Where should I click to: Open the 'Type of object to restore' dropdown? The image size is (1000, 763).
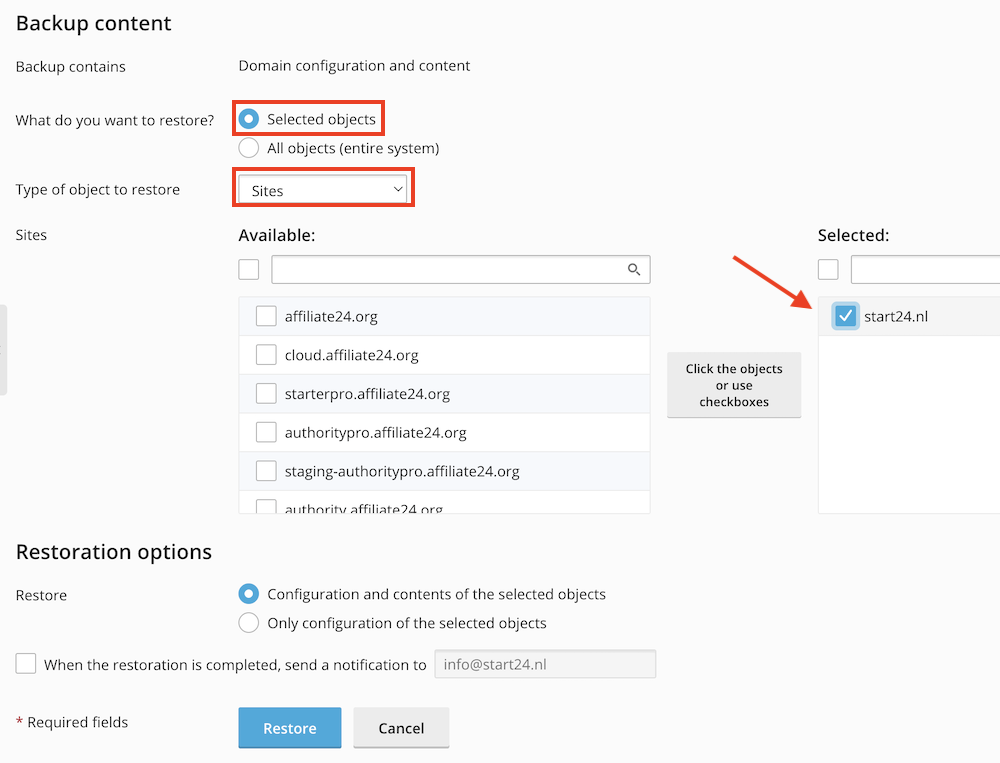pos(323,190)
